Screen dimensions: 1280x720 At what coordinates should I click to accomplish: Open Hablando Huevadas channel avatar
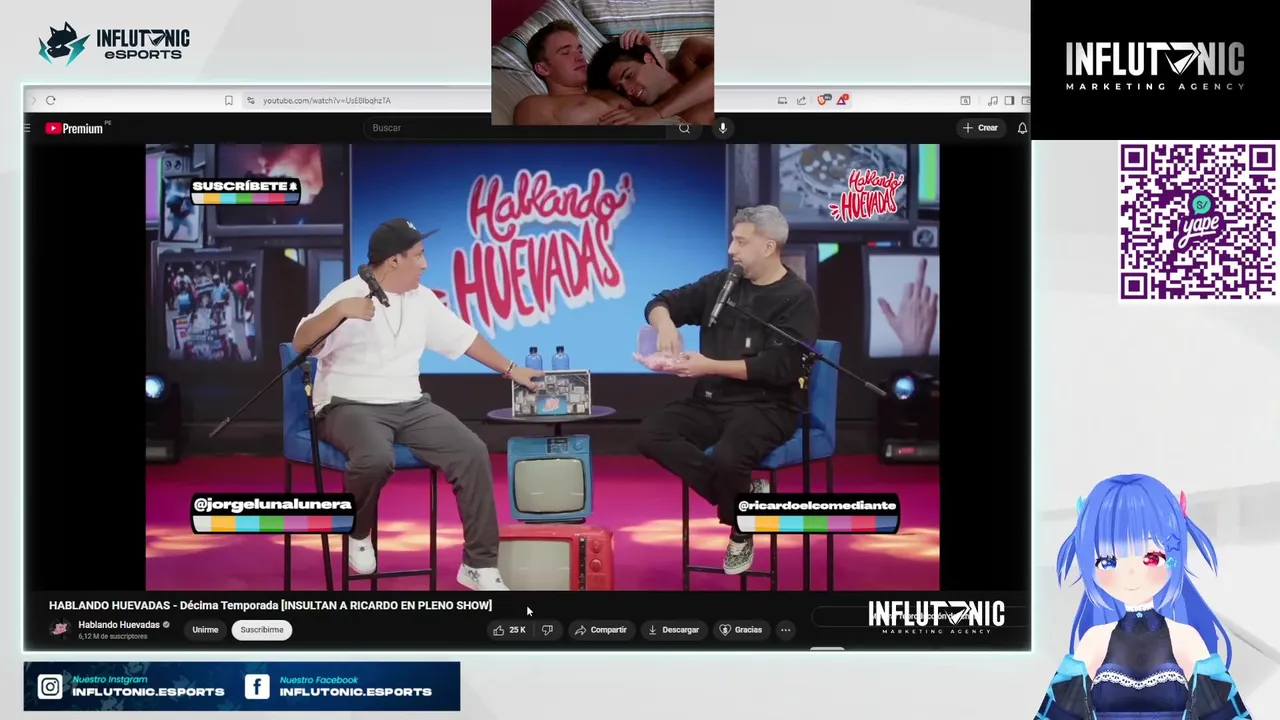coord(60,629)
